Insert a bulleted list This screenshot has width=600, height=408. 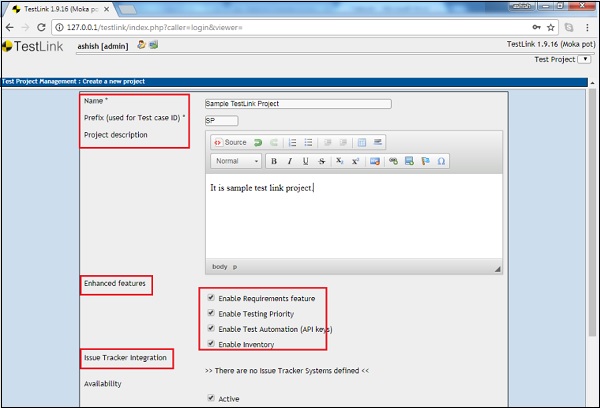click(308, 142)
